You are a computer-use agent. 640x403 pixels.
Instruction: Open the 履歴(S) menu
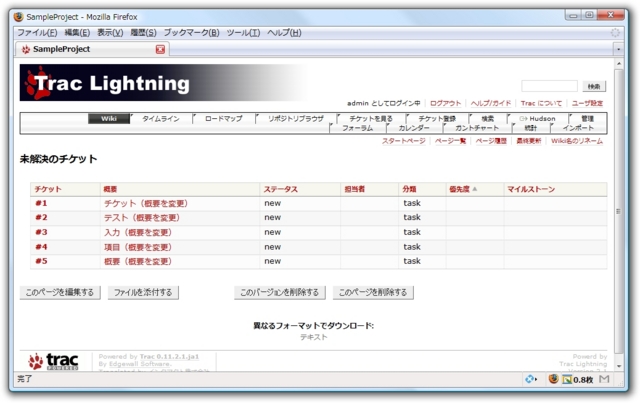[x=143, y=33]
